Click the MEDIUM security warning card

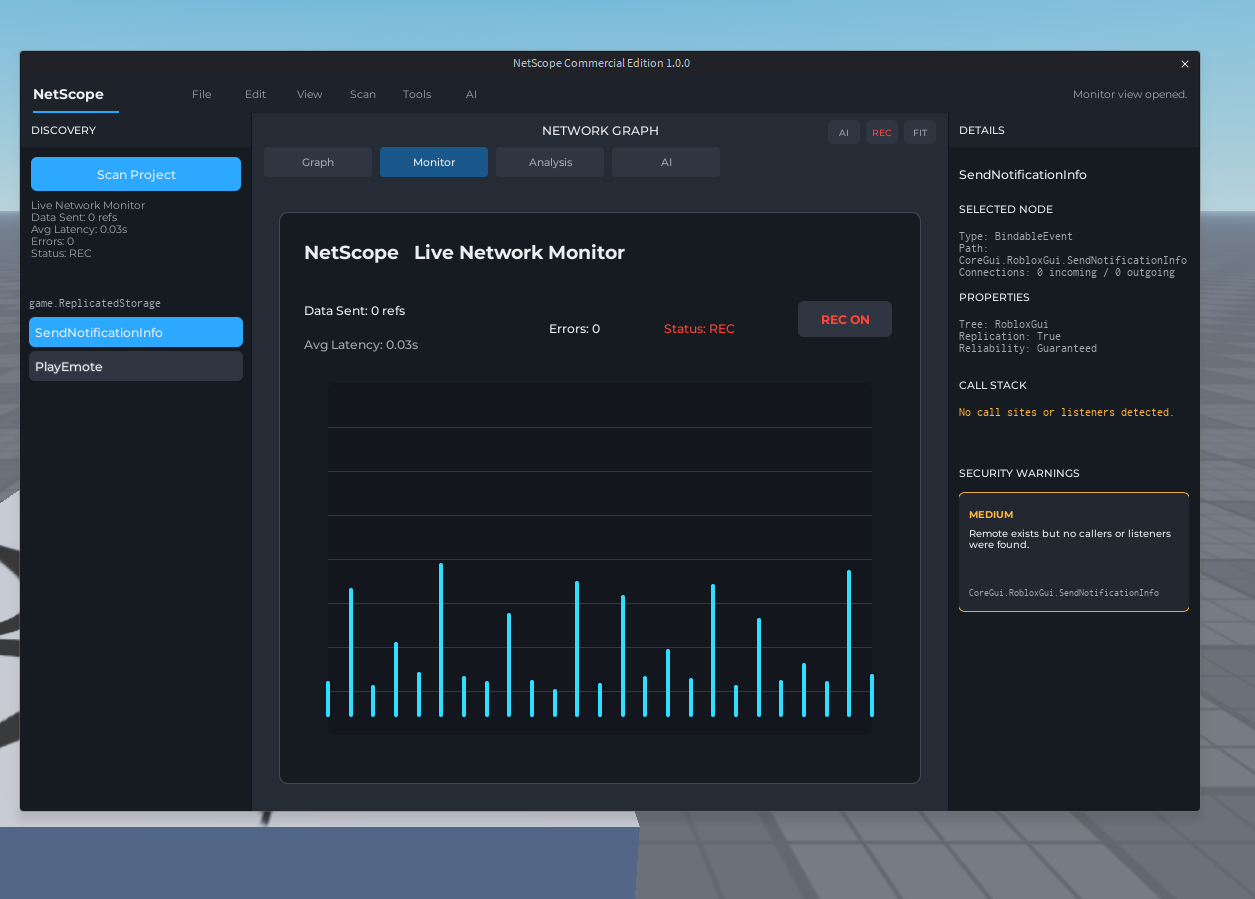(1074, 552)
